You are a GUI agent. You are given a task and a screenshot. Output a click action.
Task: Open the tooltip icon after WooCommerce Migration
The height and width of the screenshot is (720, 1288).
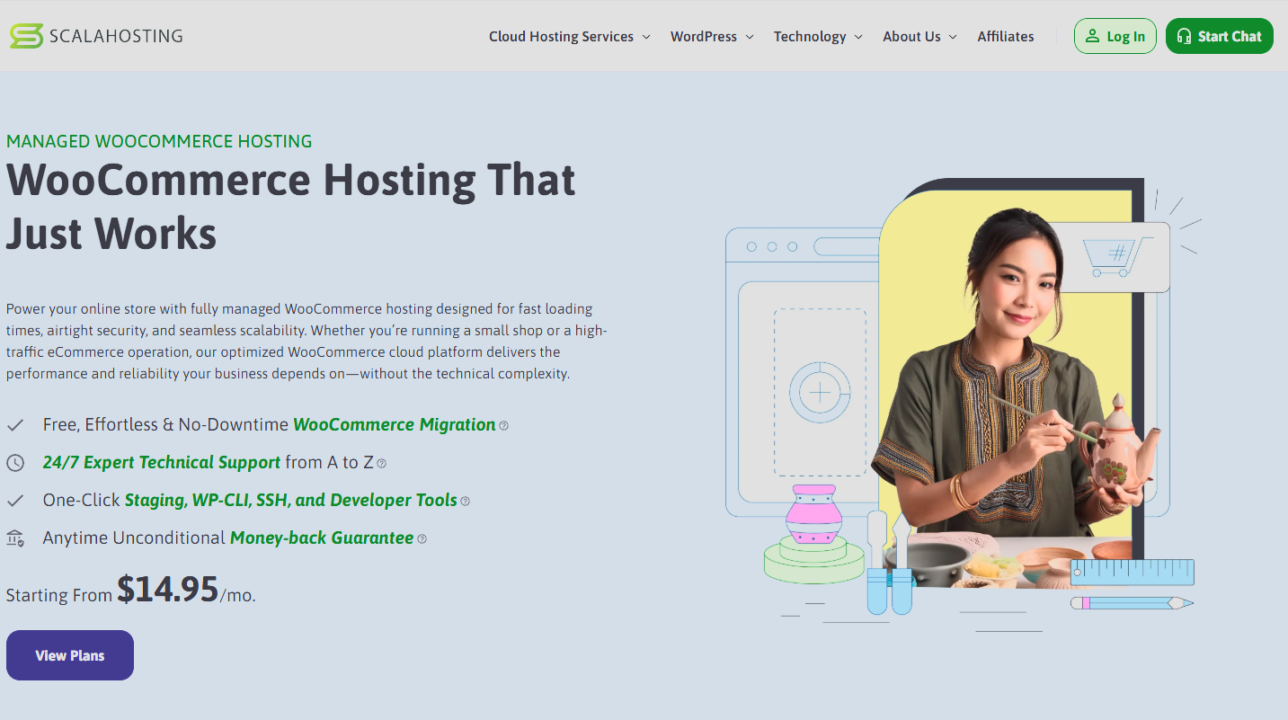[504, 425]
